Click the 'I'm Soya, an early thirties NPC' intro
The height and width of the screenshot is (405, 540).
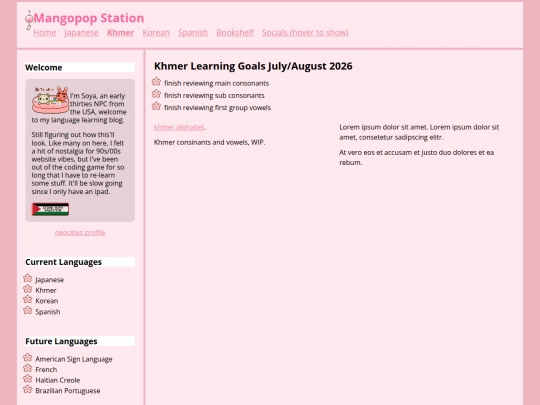(79, 108)
